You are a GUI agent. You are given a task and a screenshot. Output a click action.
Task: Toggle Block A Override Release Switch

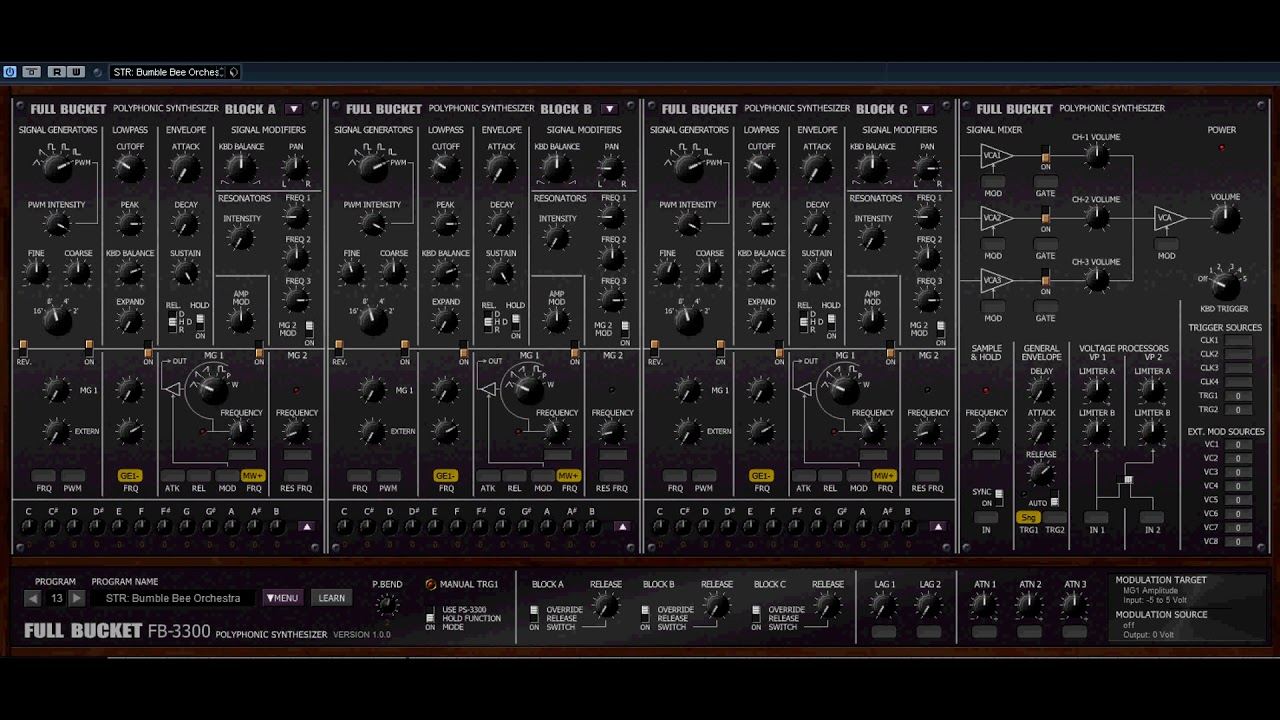[x=534, y=613]
